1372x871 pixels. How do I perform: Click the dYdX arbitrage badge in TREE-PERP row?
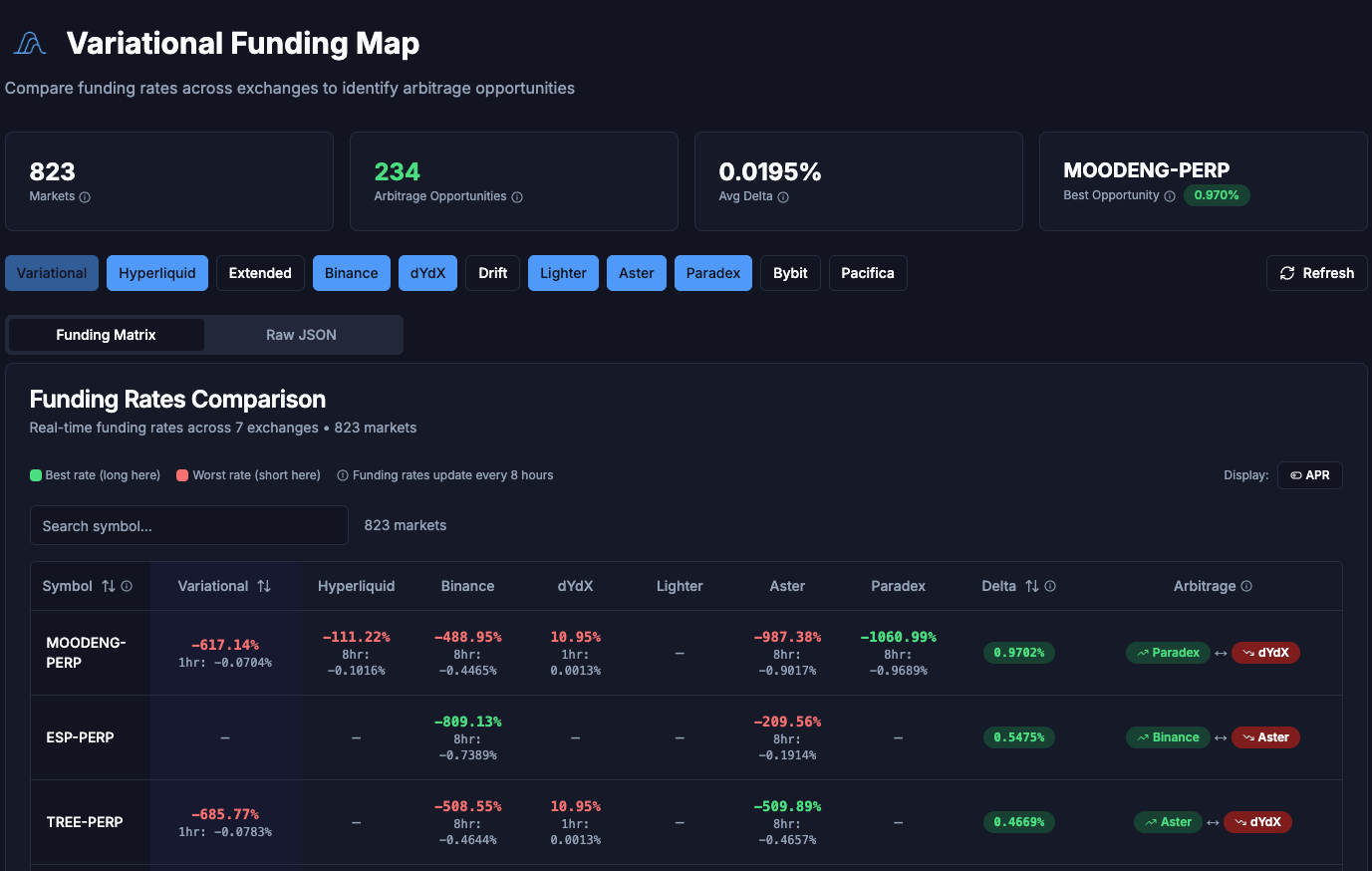pyautogui.click(x=1257, y=822)
